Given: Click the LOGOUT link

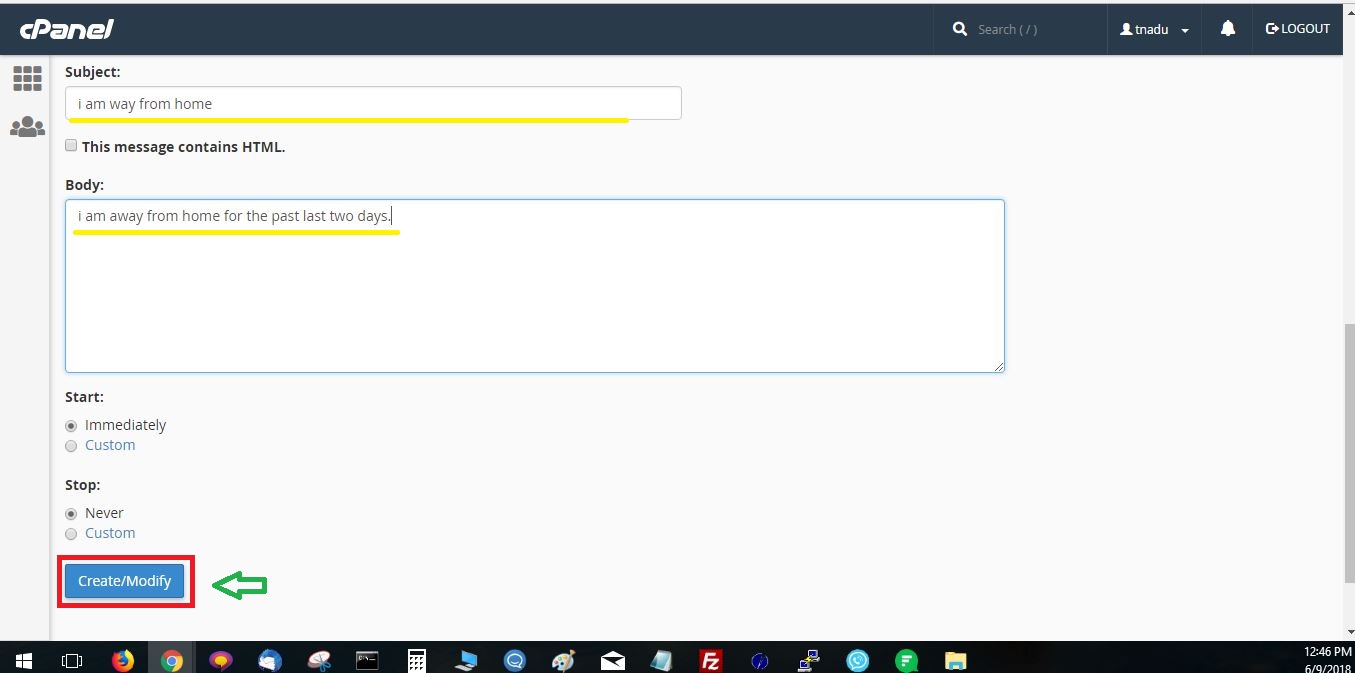Looking at the screenshot, I should (1298, 29).
